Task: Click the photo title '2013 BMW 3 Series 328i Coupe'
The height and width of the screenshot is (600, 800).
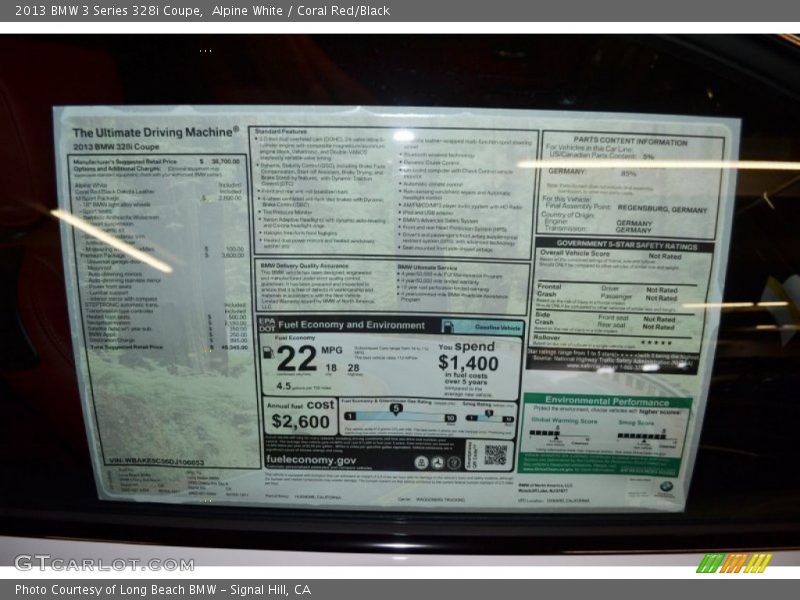Action: click(108, 11)
